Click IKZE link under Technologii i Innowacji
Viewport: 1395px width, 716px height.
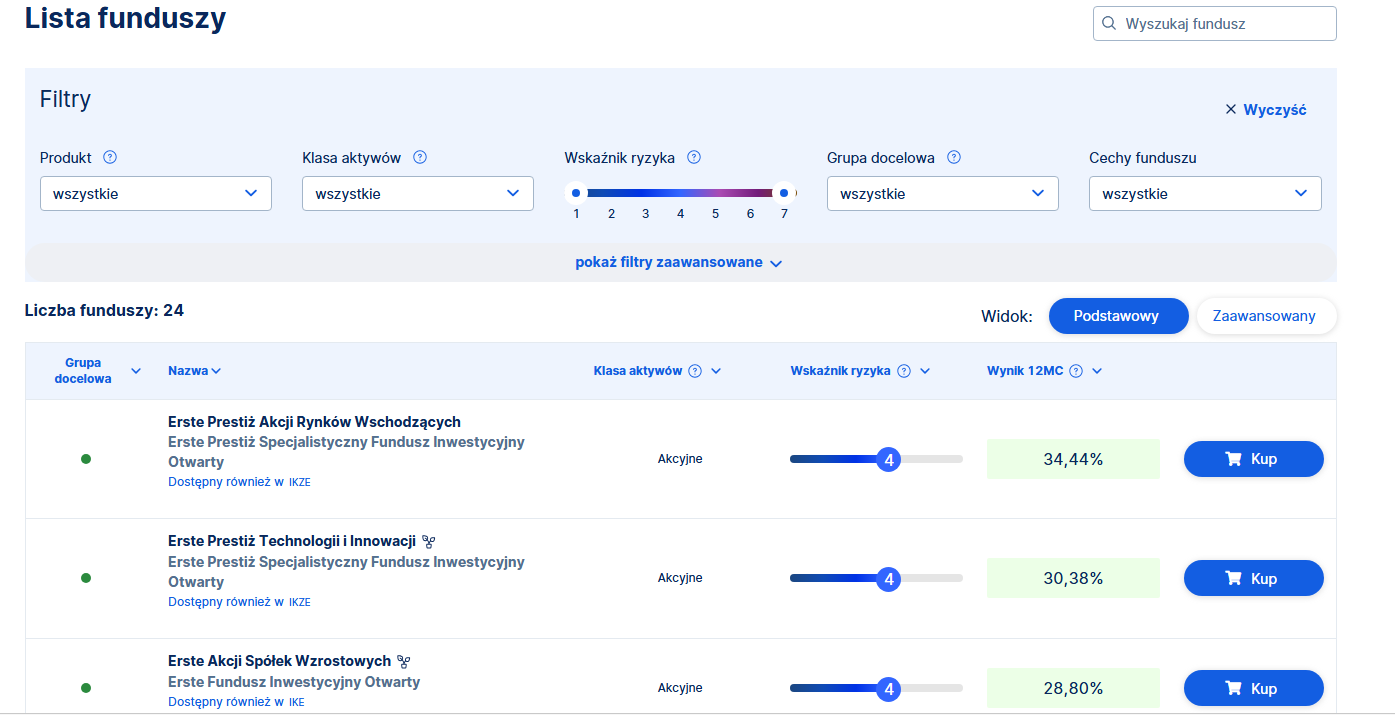[300, 602]
